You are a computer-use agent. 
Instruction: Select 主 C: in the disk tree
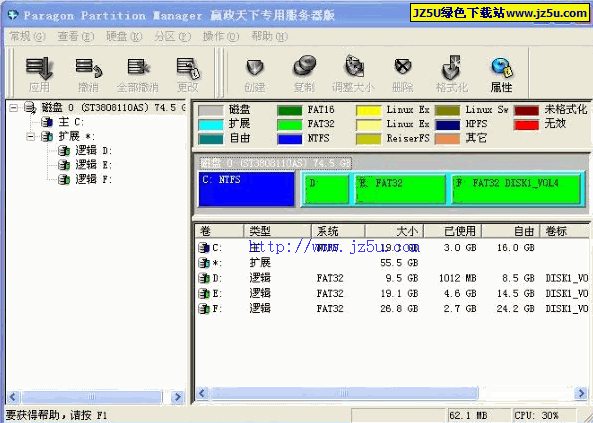71,122
